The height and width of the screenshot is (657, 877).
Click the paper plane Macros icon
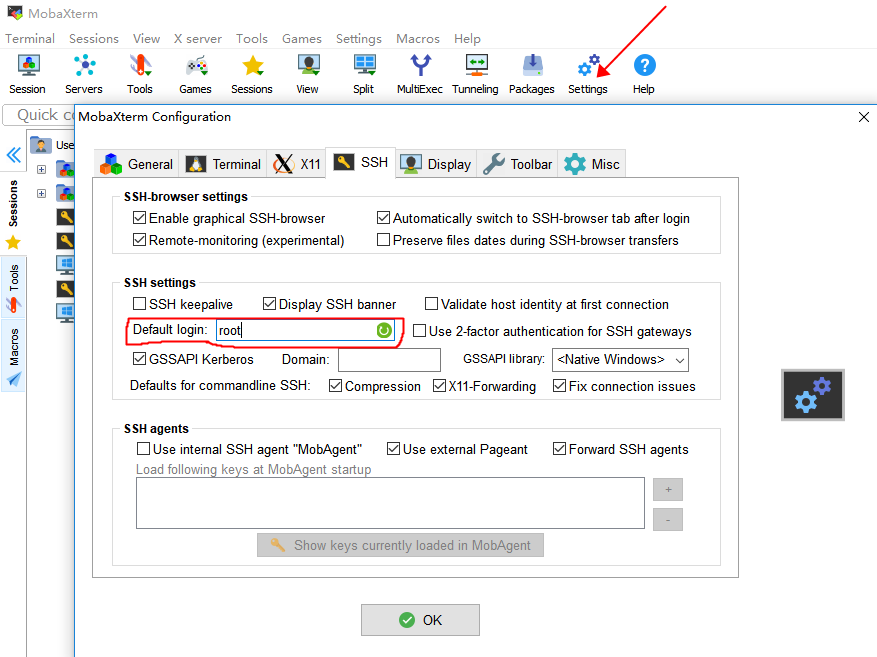click(x=13, y=380)
